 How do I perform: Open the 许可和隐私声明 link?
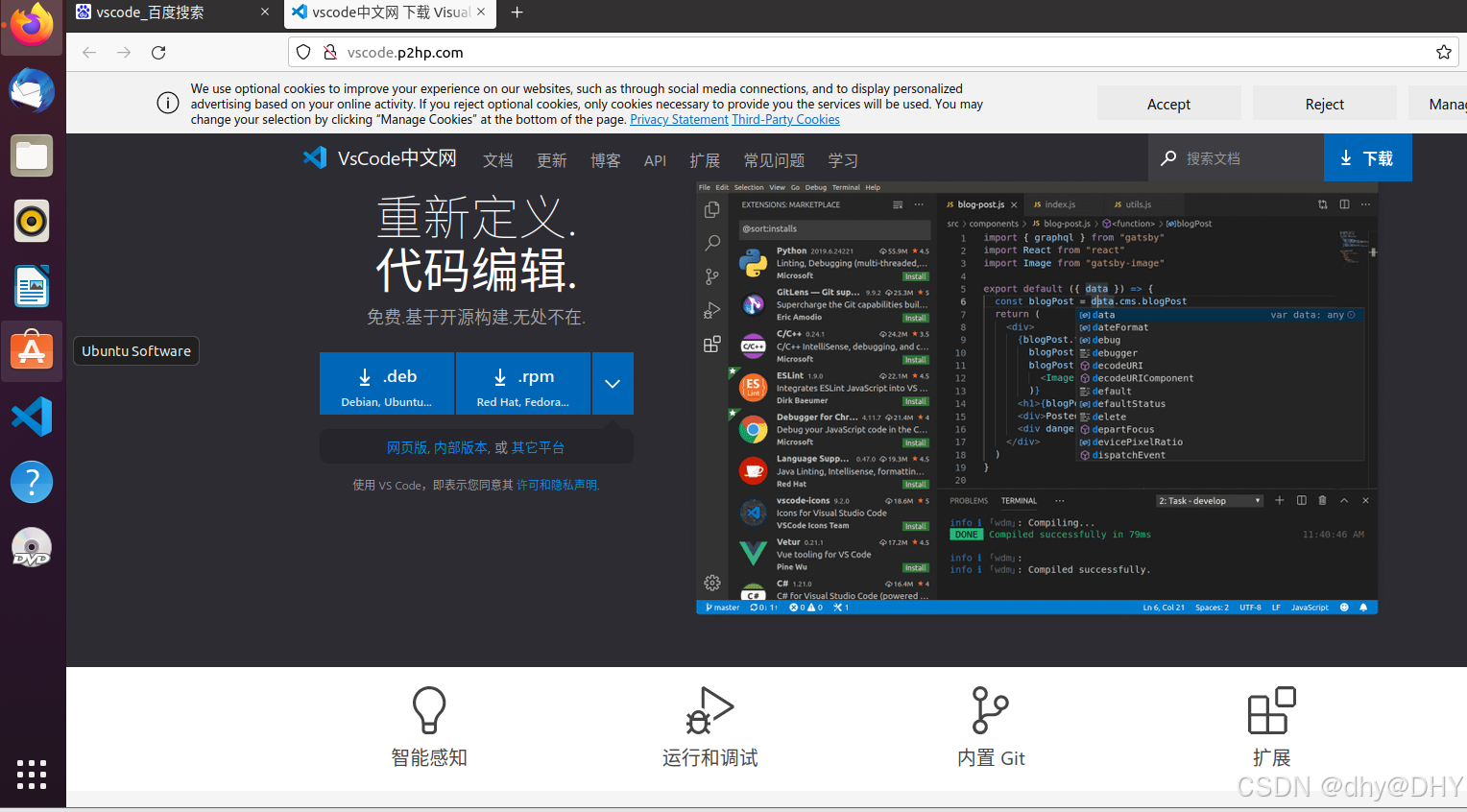tap(557, 485)
